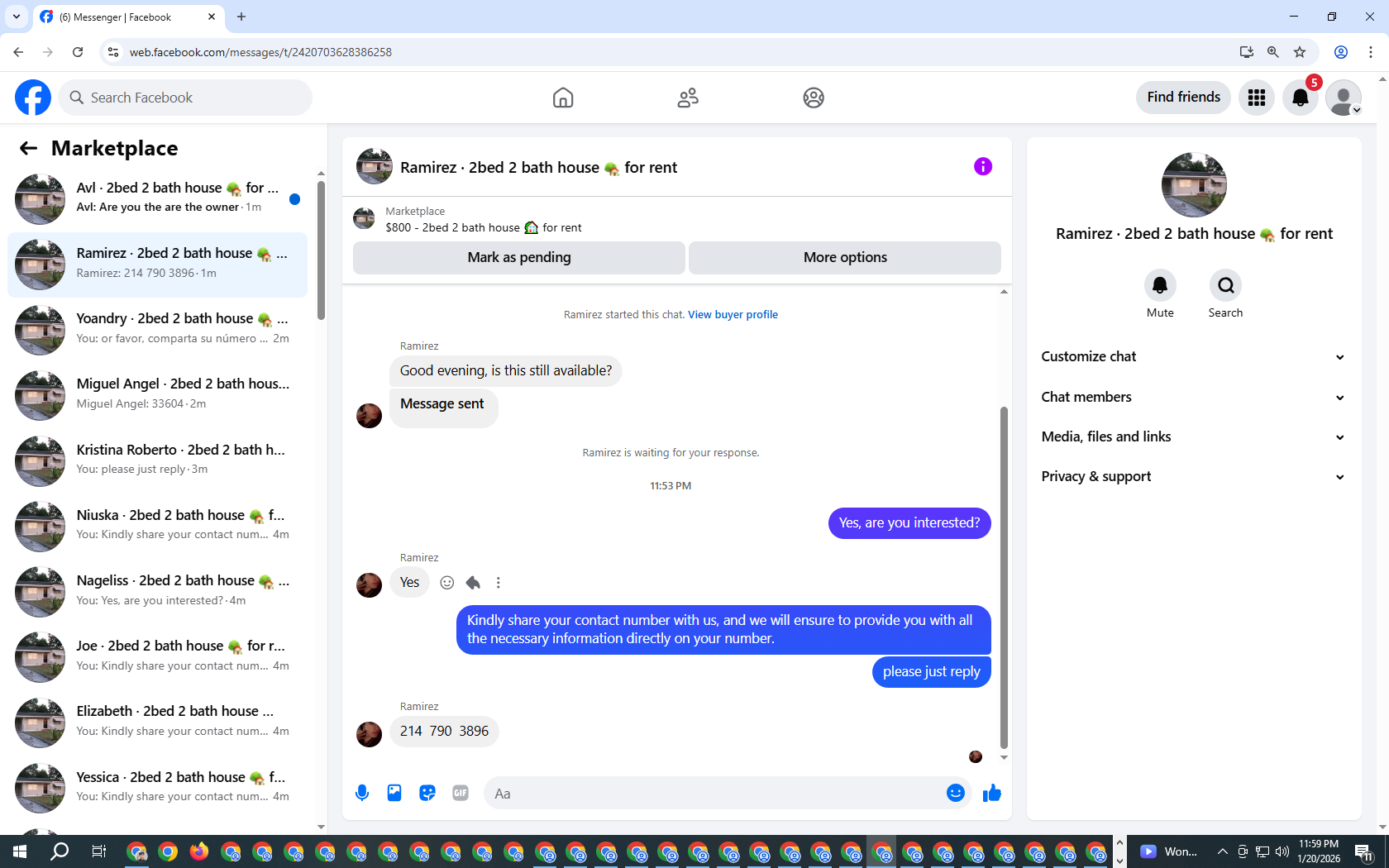1389x868 pixels.
Task: React to Ramirez's Yes message
Action: click(x=447, y=583)
